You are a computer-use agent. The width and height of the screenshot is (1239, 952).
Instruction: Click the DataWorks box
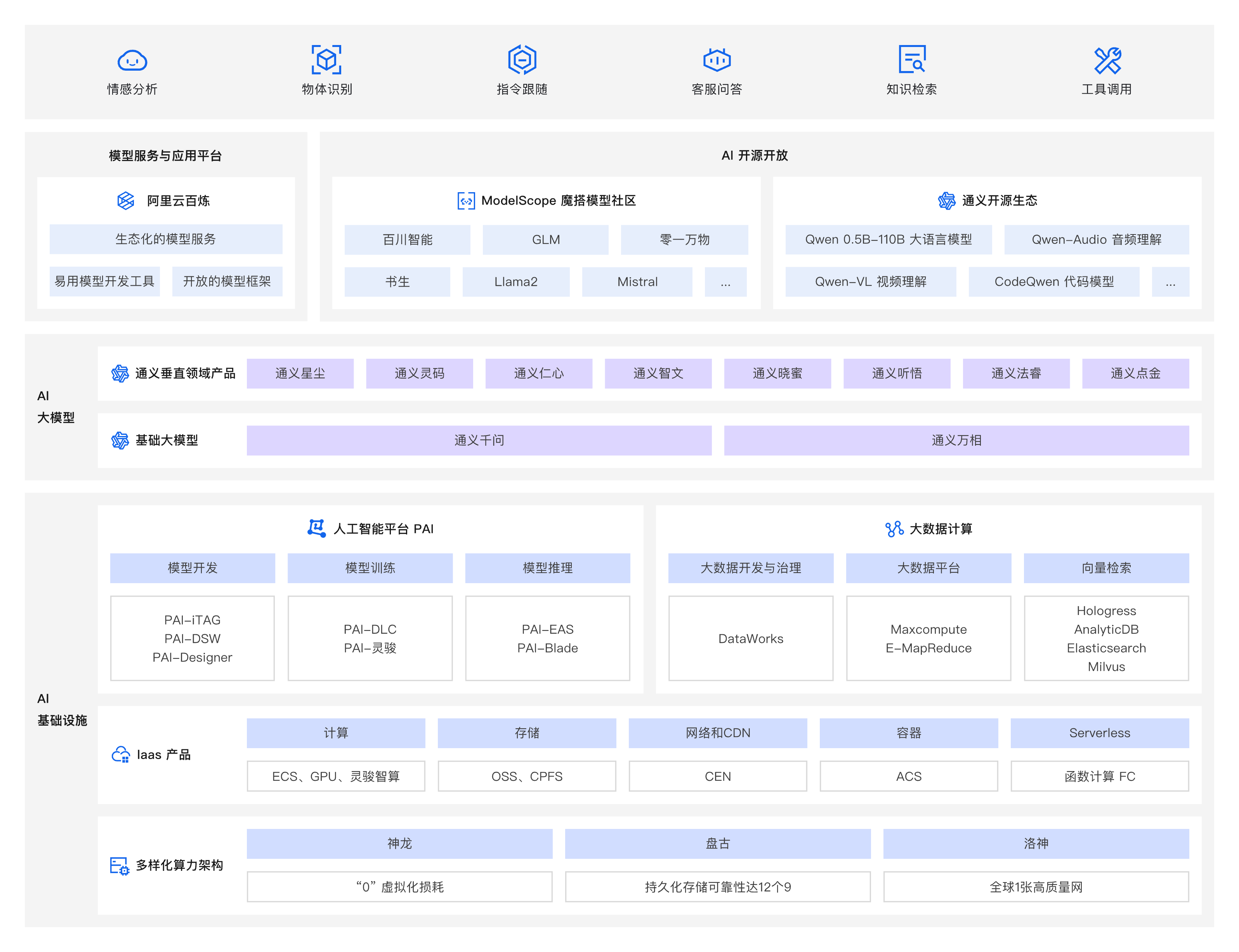[750, 639]
